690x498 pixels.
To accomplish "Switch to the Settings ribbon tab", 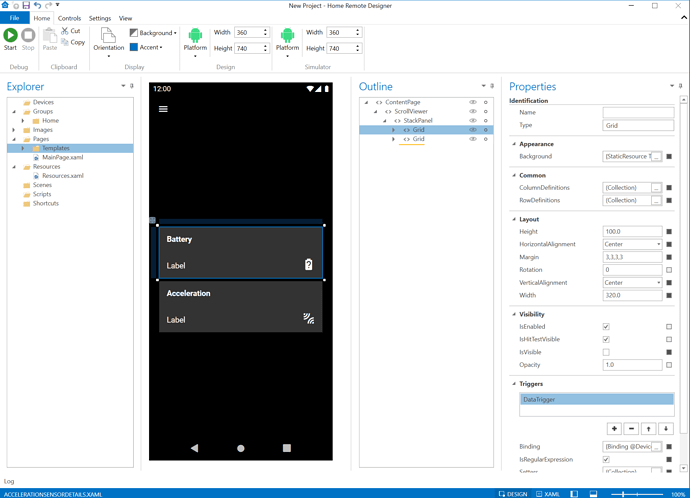I will pyautogui.click(x=100, y=18).
